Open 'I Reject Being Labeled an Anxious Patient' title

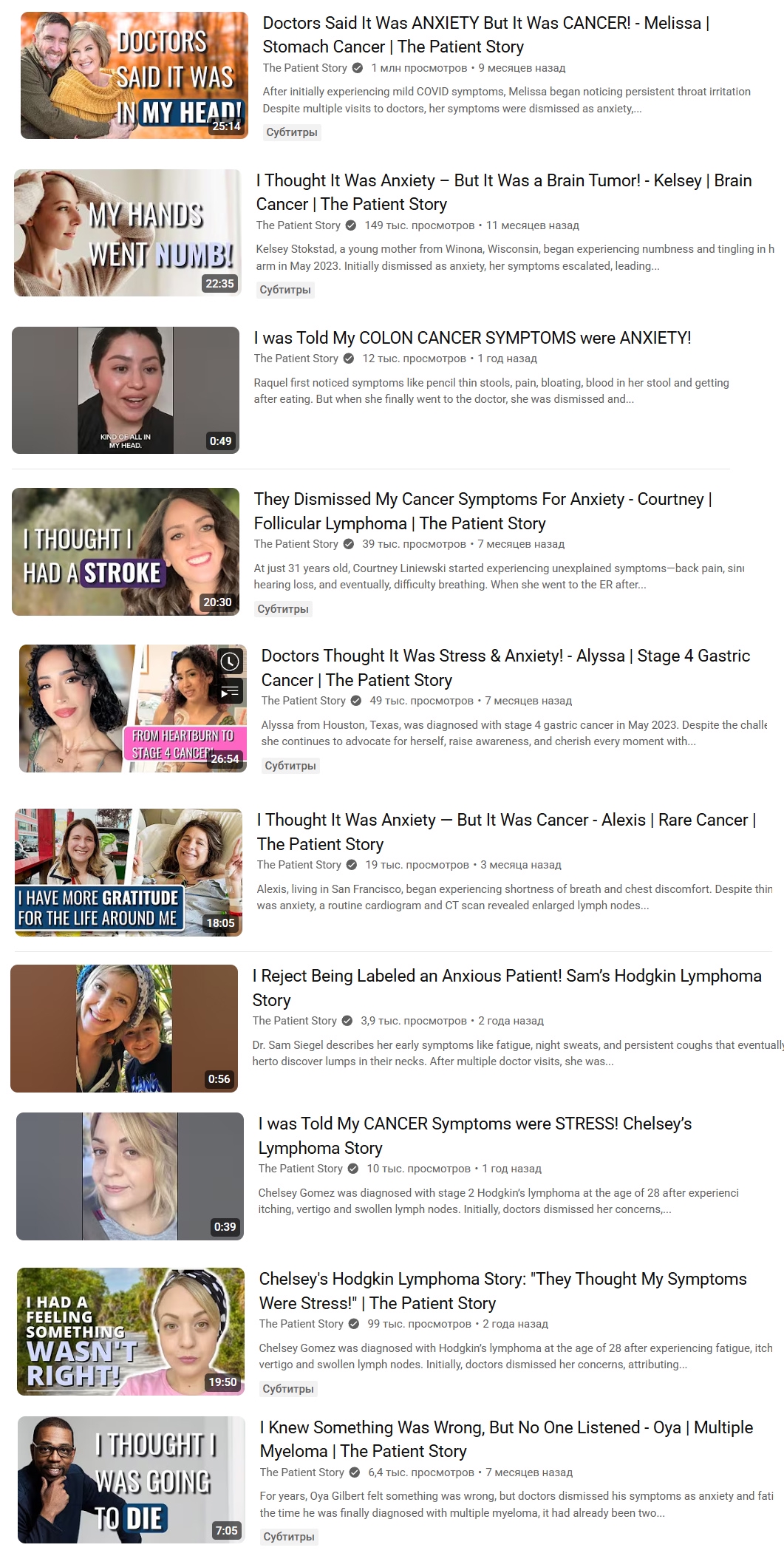point(507,988)
